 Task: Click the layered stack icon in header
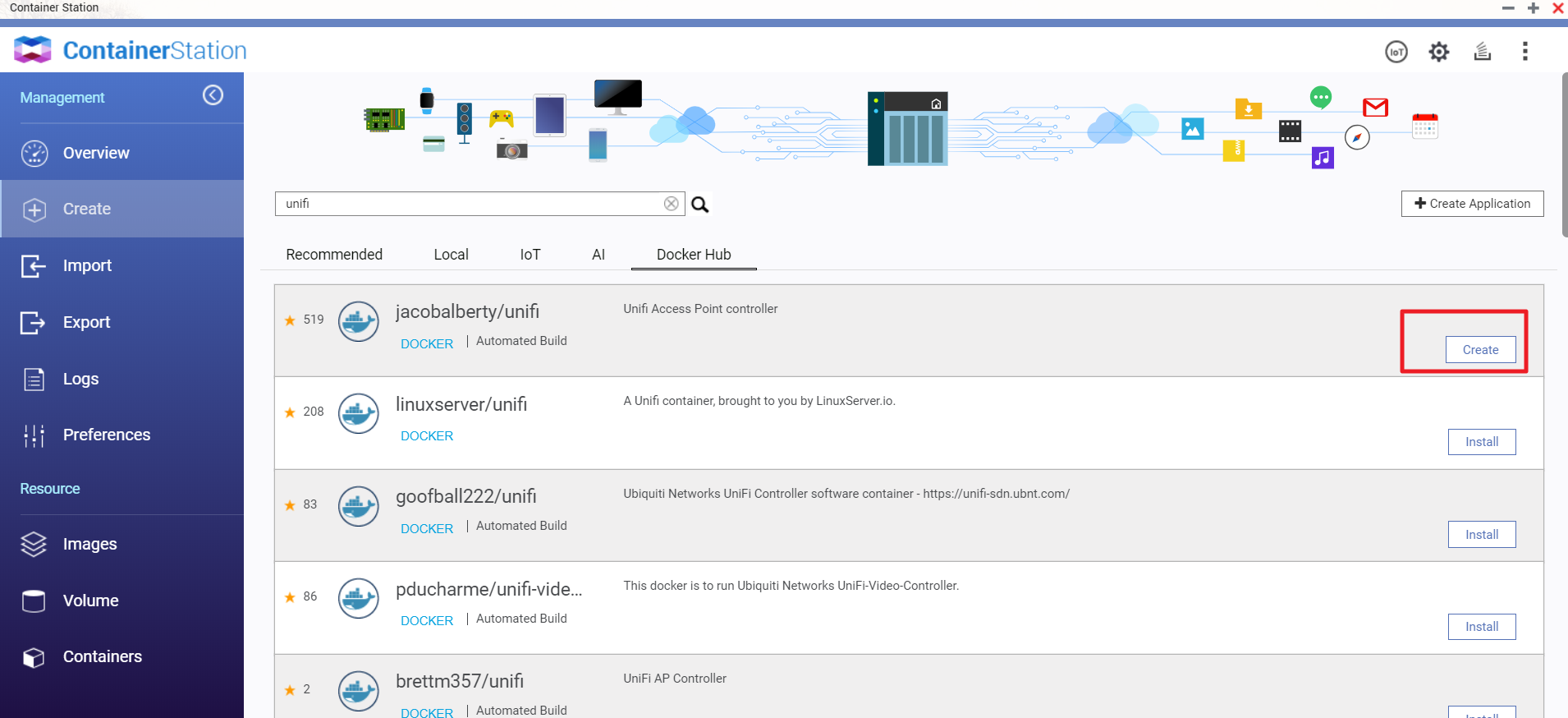tap(1482, 52)
